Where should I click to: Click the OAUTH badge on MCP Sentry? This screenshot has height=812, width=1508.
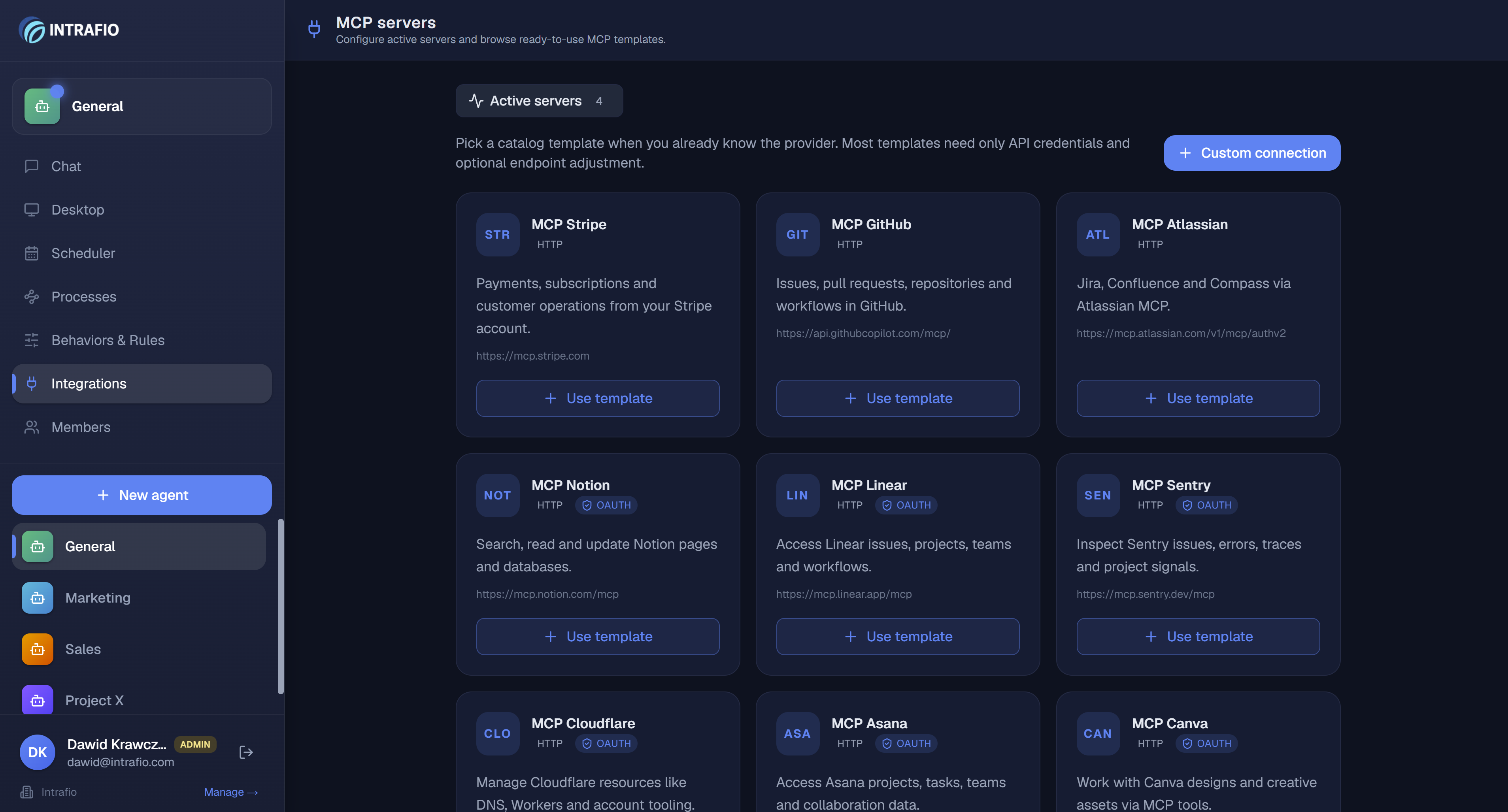[x=1206, y=505]
